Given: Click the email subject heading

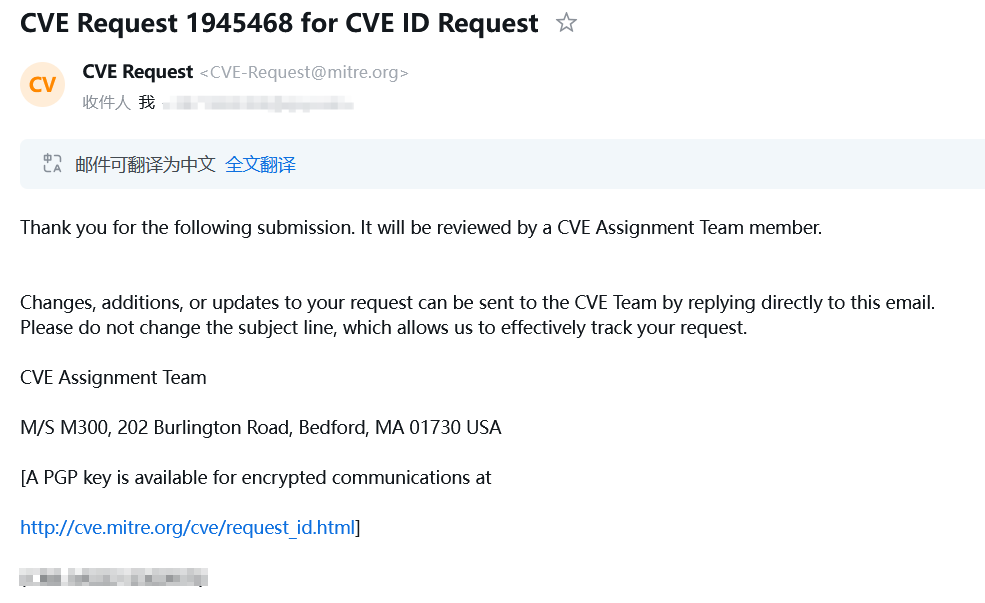Looking at the screenshot, I should coord(279,23).
